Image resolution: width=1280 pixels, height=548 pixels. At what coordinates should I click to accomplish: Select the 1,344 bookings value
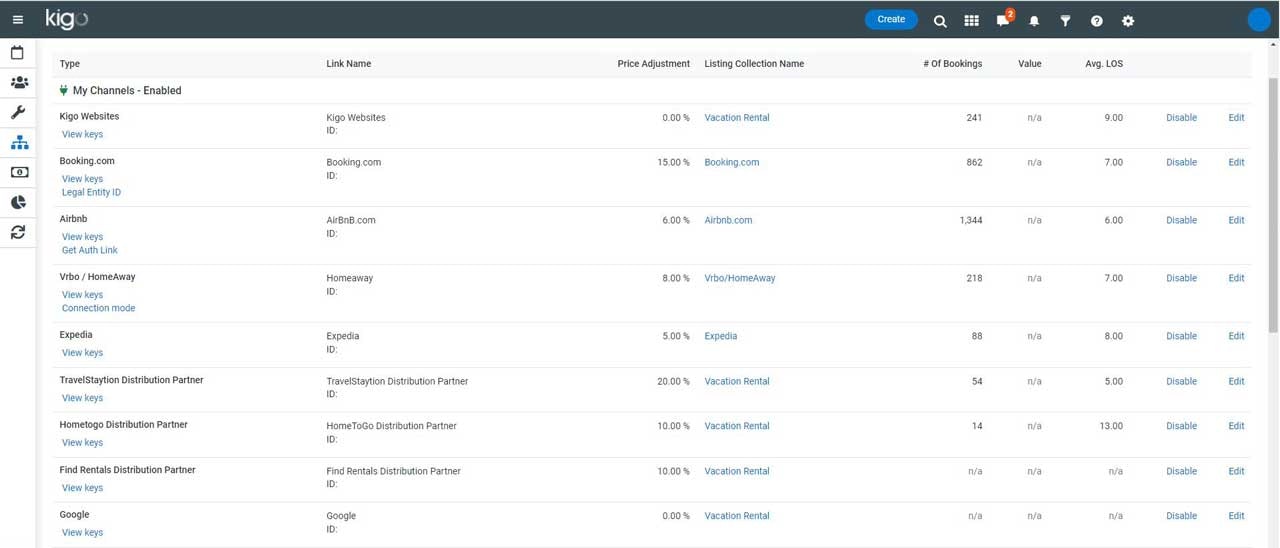pos(970,220)
